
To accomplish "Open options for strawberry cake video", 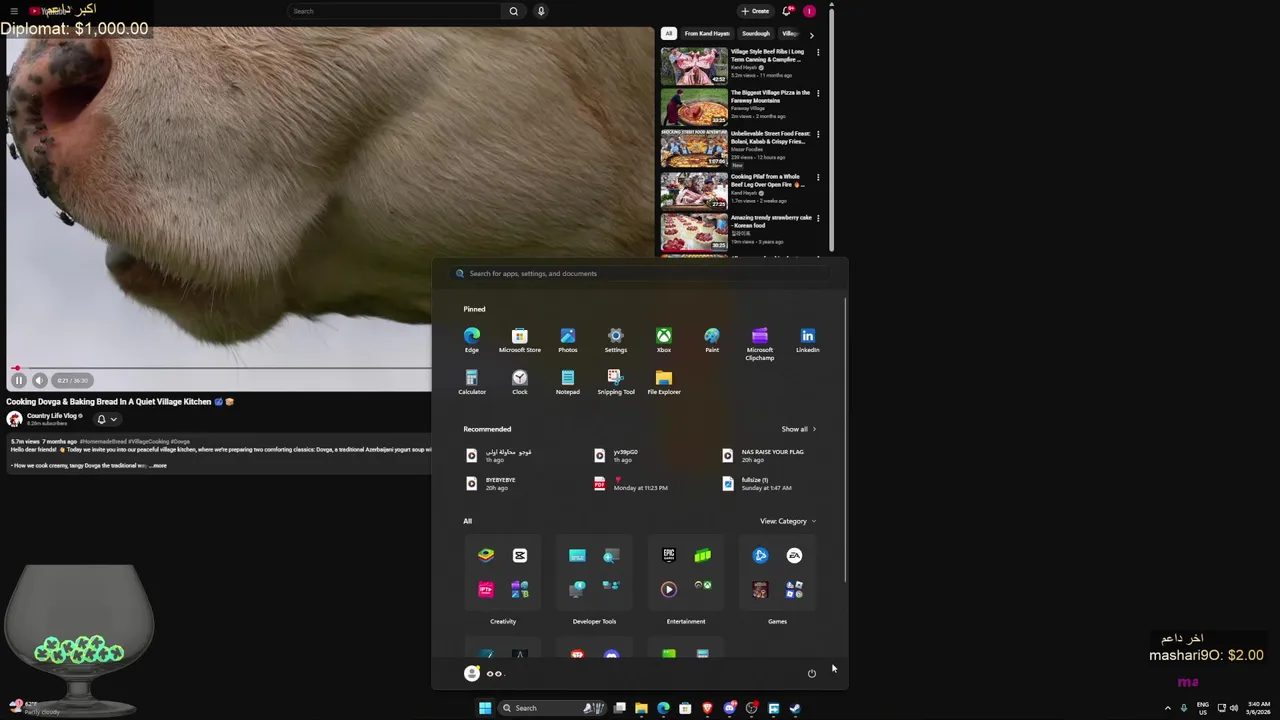I will pyautogui.click(x=818, y=218).
